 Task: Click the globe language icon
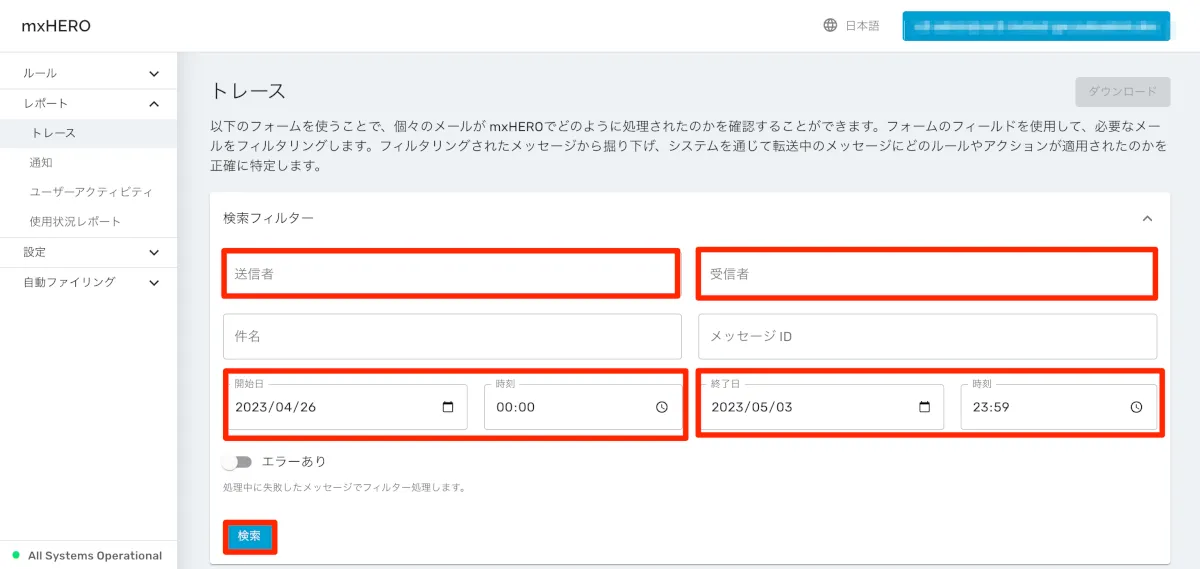(x=830, y=26)
